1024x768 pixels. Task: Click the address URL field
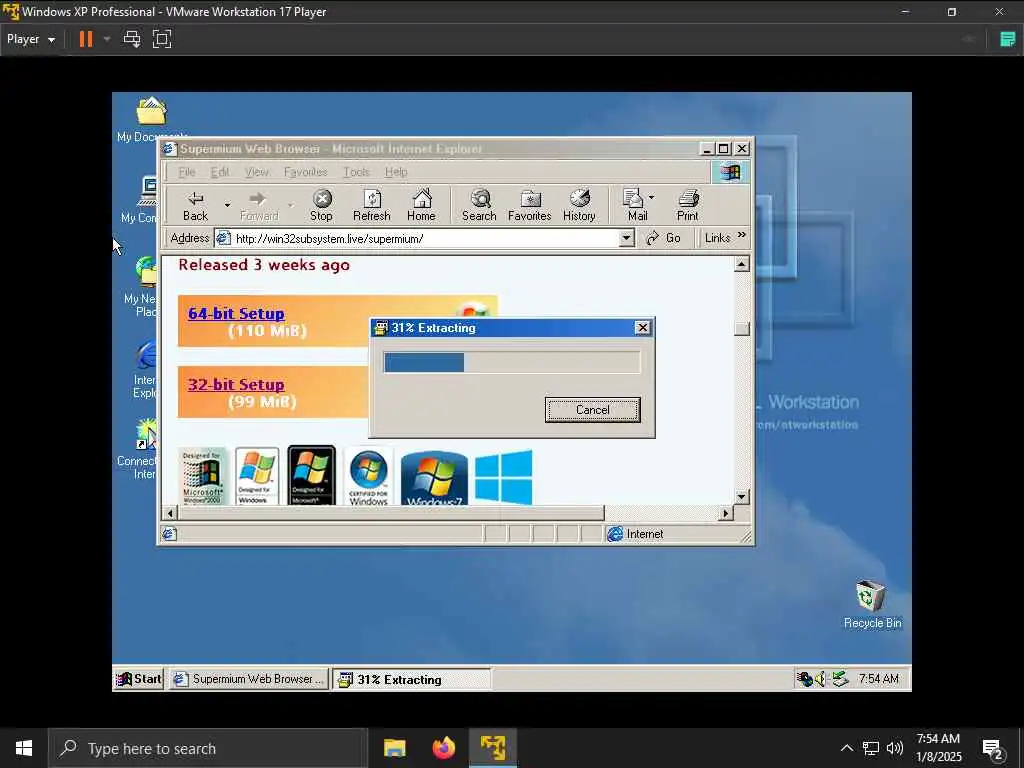[424, 238]
